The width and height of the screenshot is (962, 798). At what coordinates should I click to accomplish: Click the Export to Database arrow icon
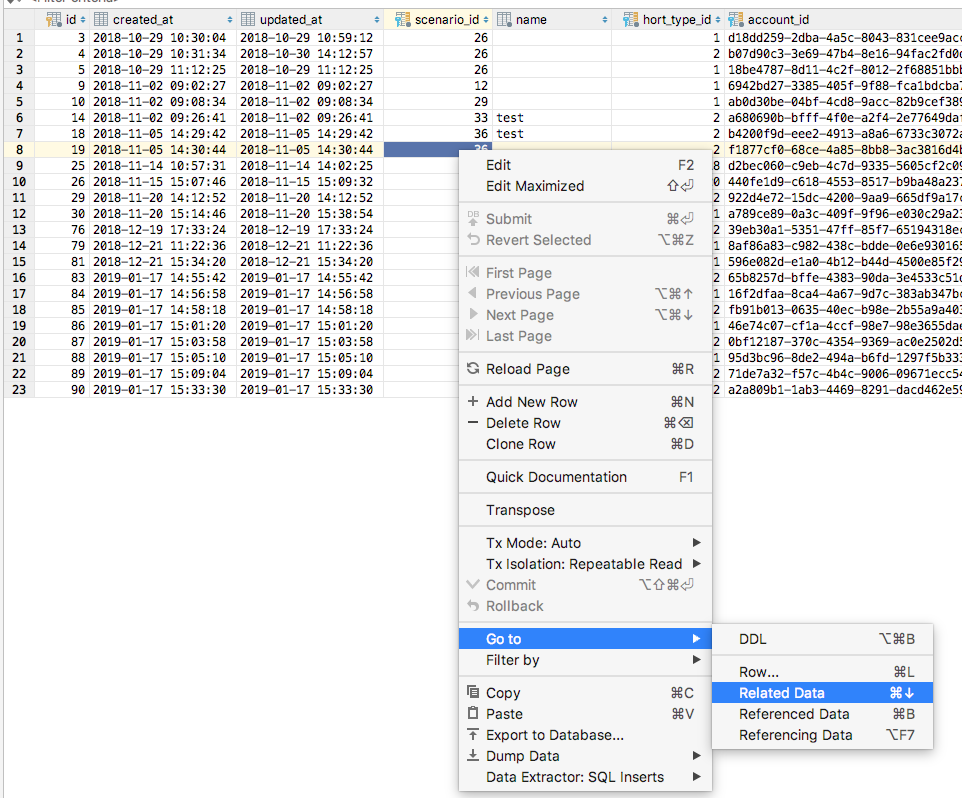(x=472, y=736)
